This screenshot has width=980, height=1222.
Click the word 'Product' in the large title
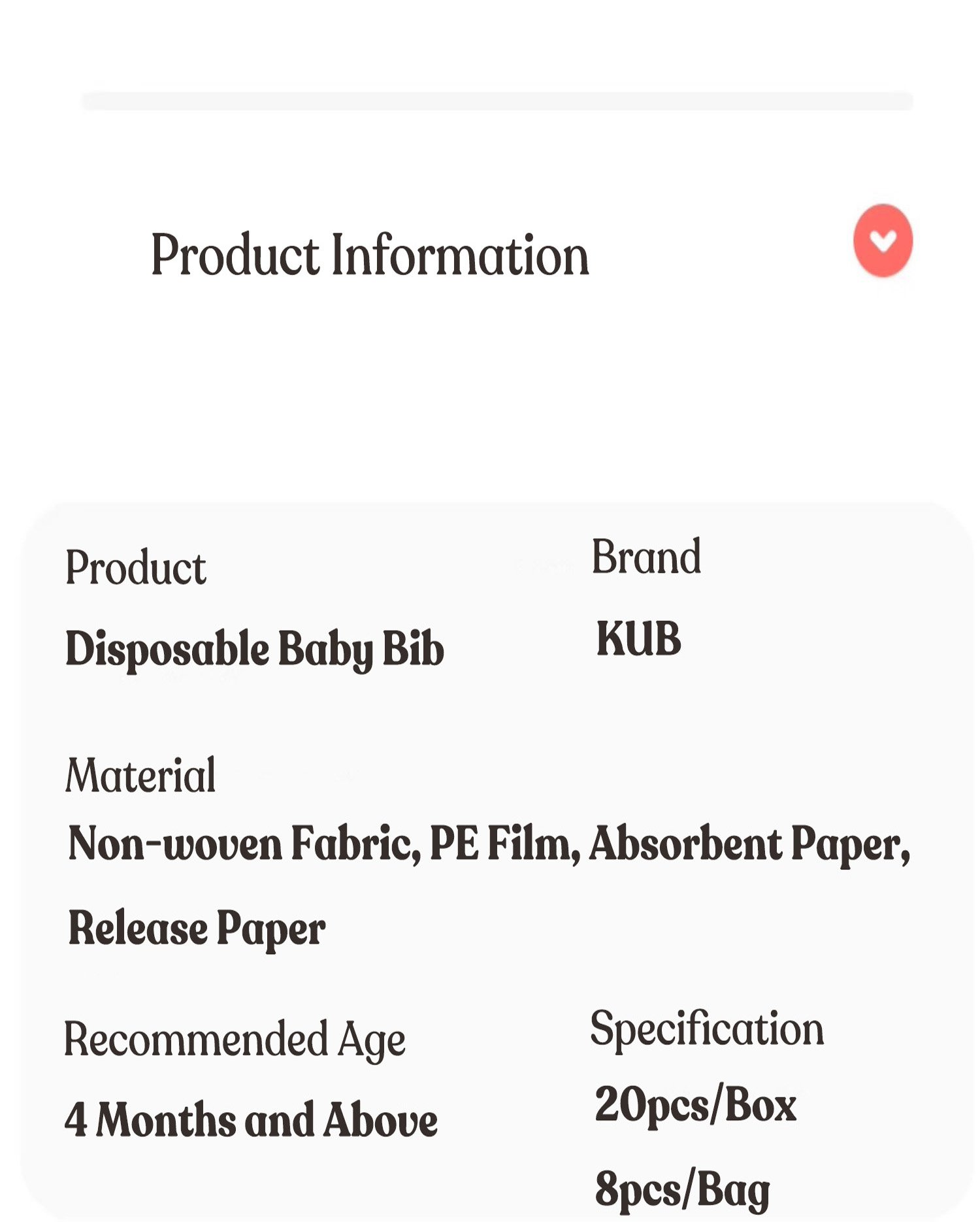click(x=235, y=256)
